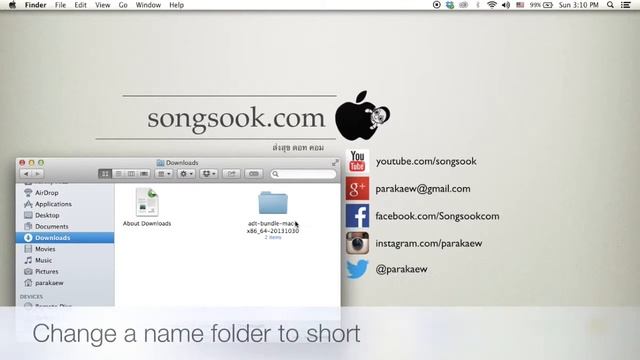Click the Share toolbar button
This screenshot has width=640, height=360.
tap(231, 174)
